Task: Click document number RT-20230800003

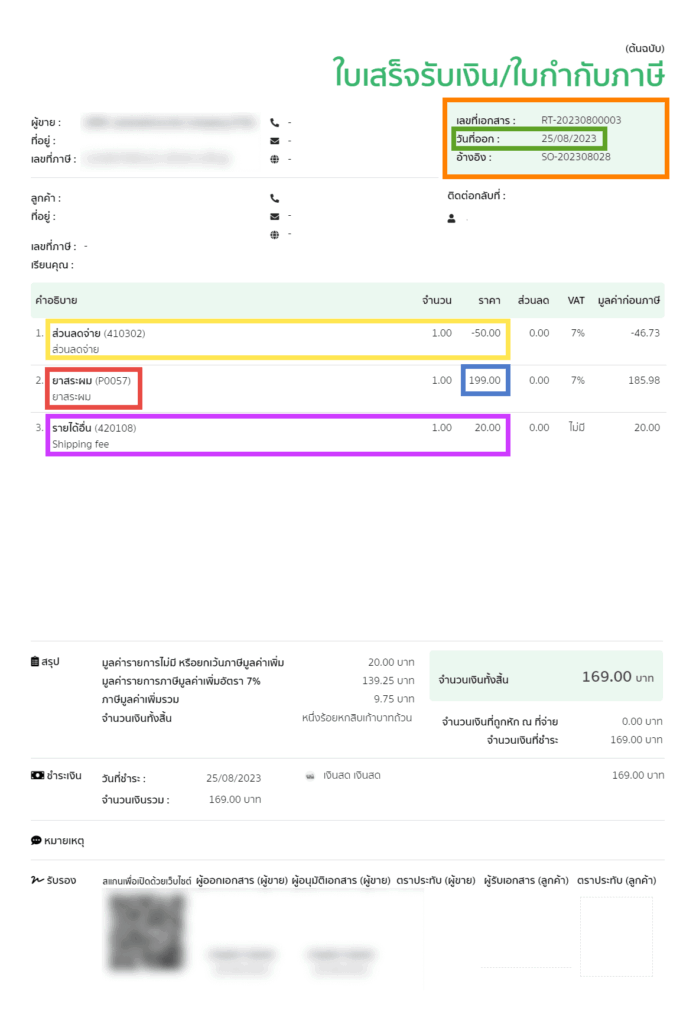Action: point(581,120)
